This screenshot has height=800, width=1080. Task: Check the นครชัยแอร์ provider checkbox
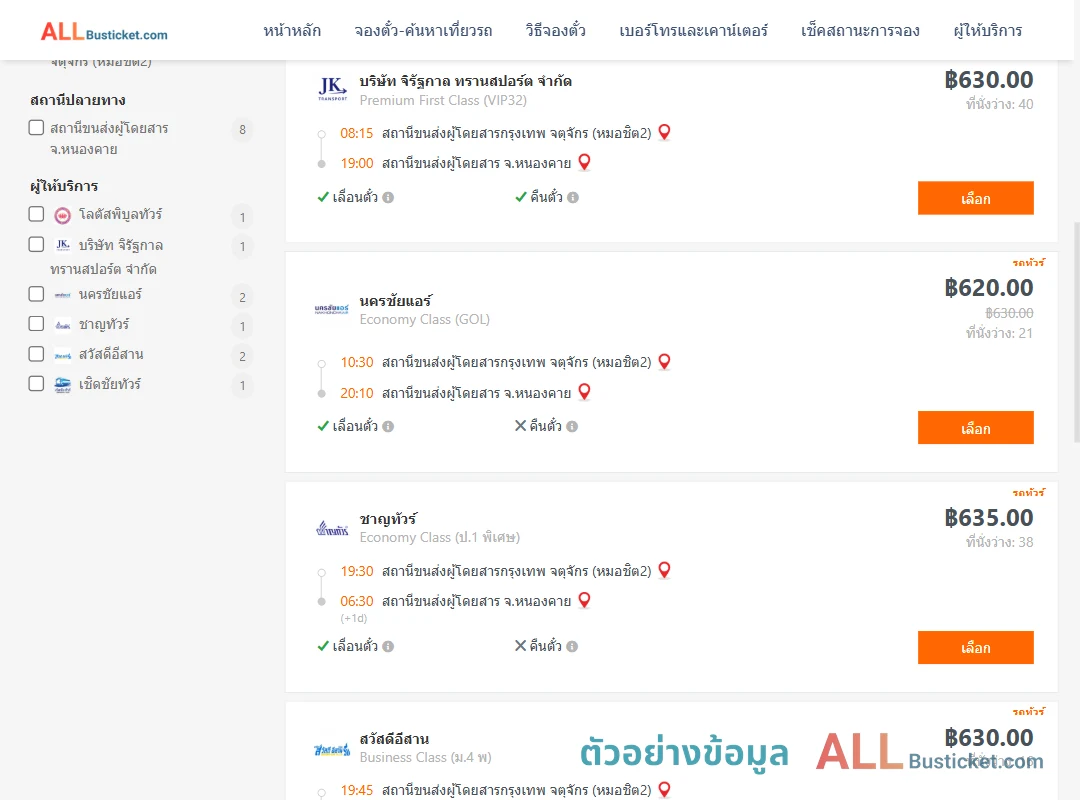tap(37, 294)
